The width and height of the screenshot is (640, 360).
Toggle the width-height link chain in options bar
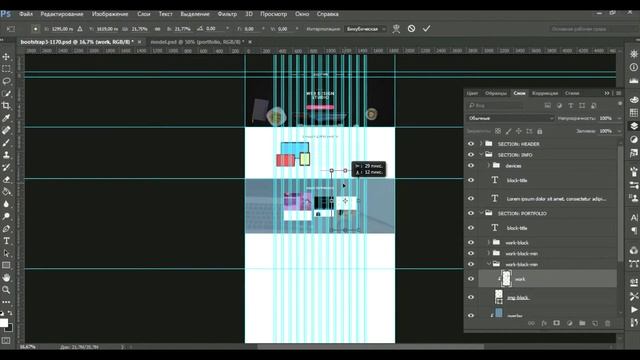(157, 29)
